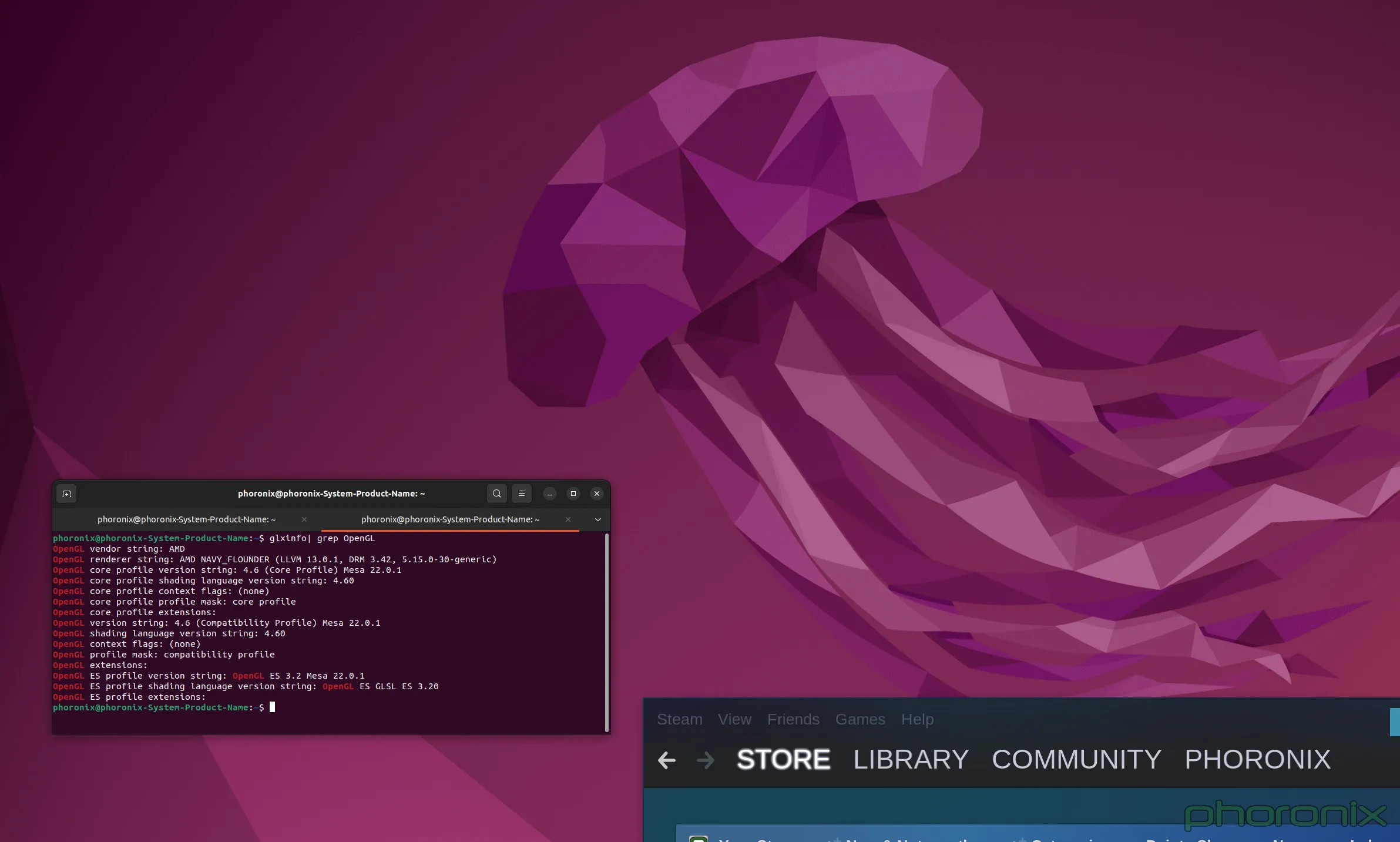Viewport: 1400px width, 842px height.
Task: Maximize the terminal window
Action: (573, 494)
